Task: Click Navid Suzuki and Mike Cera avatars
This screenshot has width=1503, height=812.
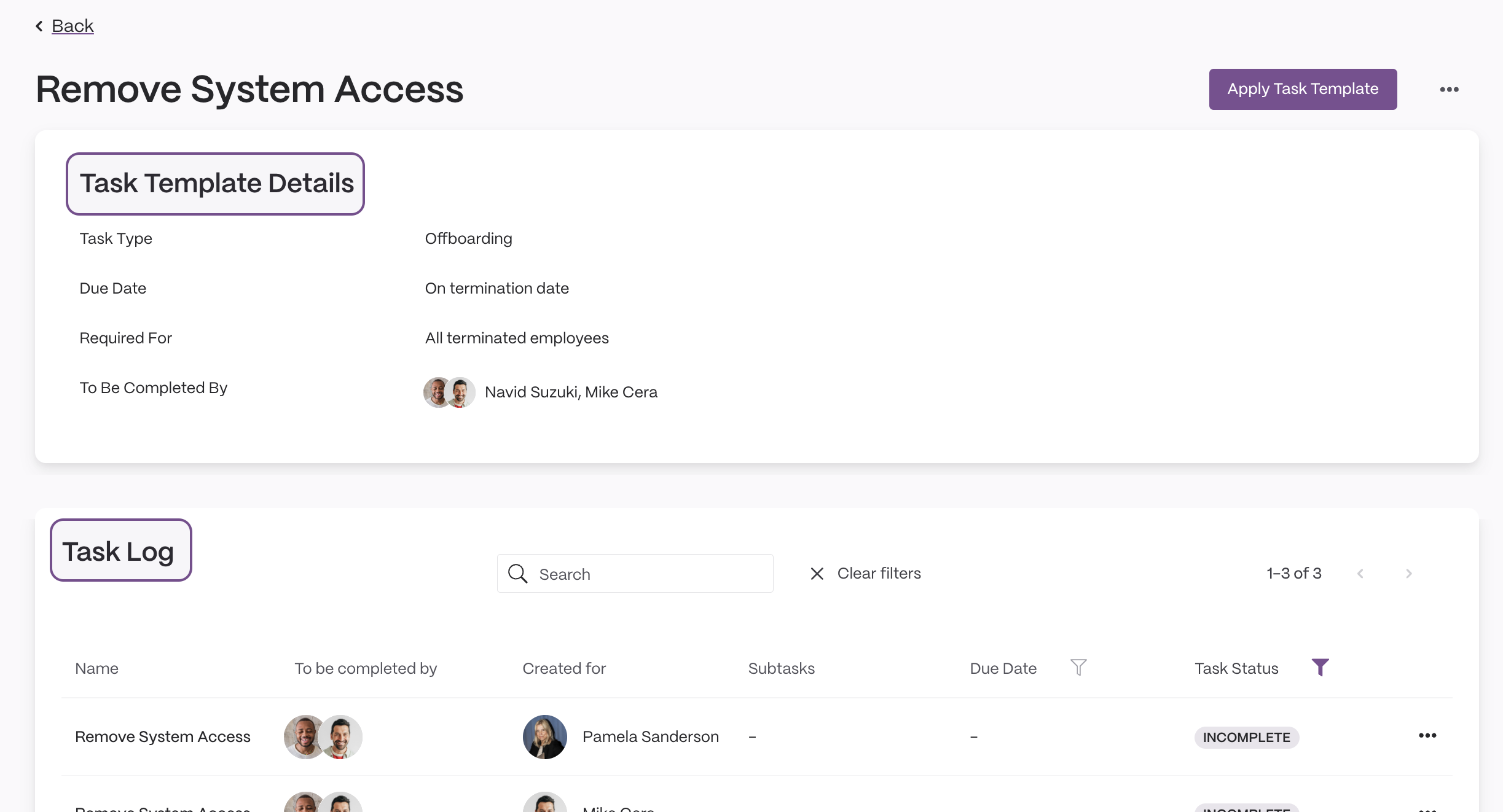Action: point(449,392)
